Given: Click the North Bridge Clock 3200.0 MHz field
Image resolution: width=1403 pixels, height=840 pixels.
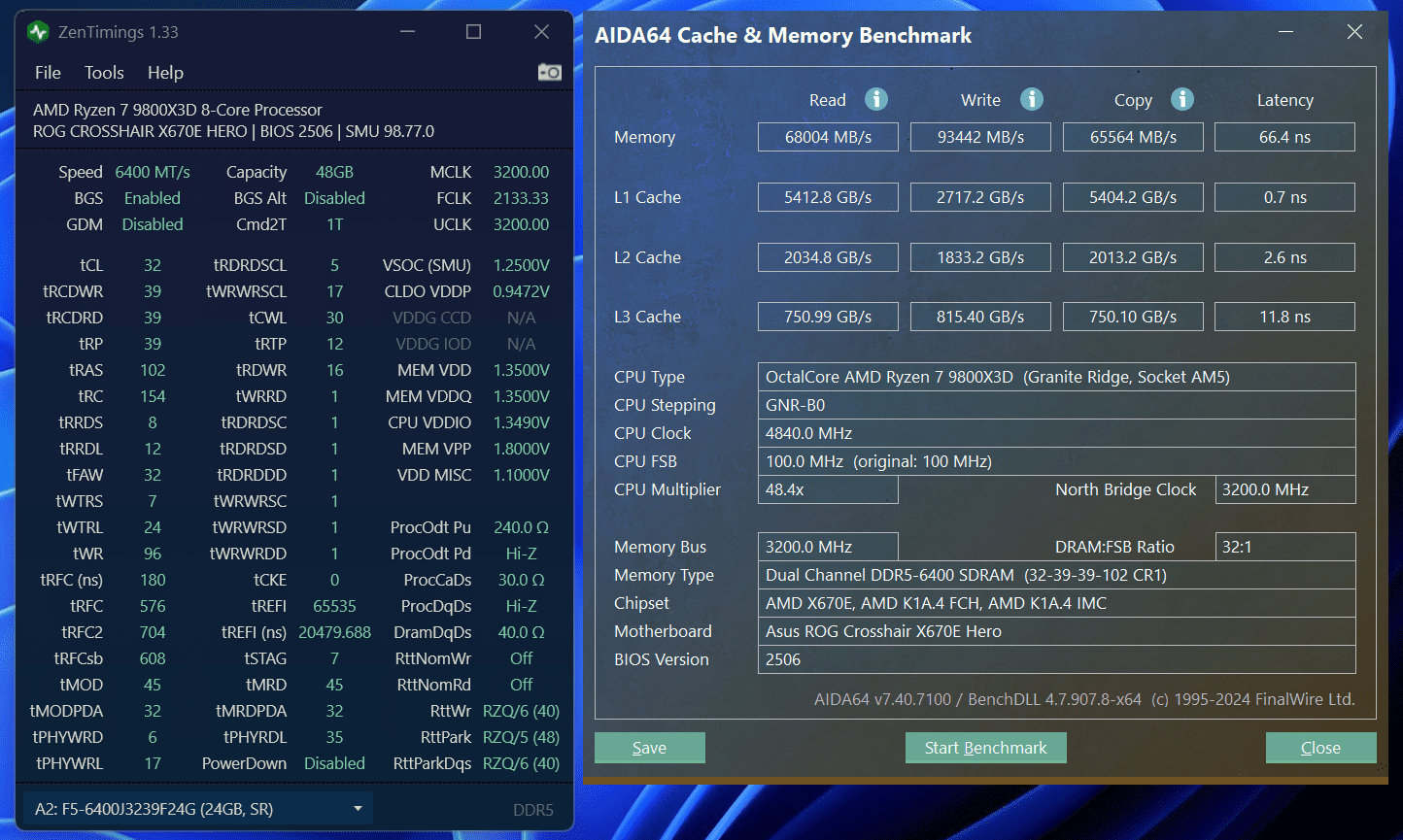Looking at the screenshot, I should (1285, 489).
